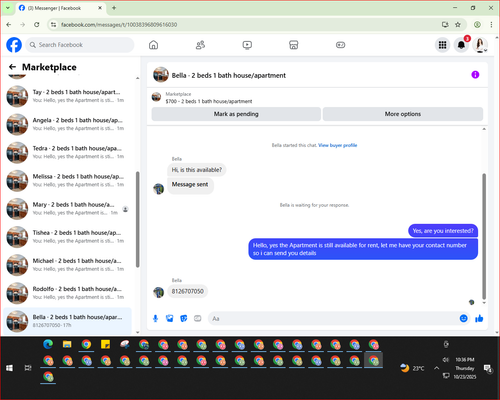The image size is (500, 400).
Task: Open the tab search dropdown arrow
Action: pos(8,8)
